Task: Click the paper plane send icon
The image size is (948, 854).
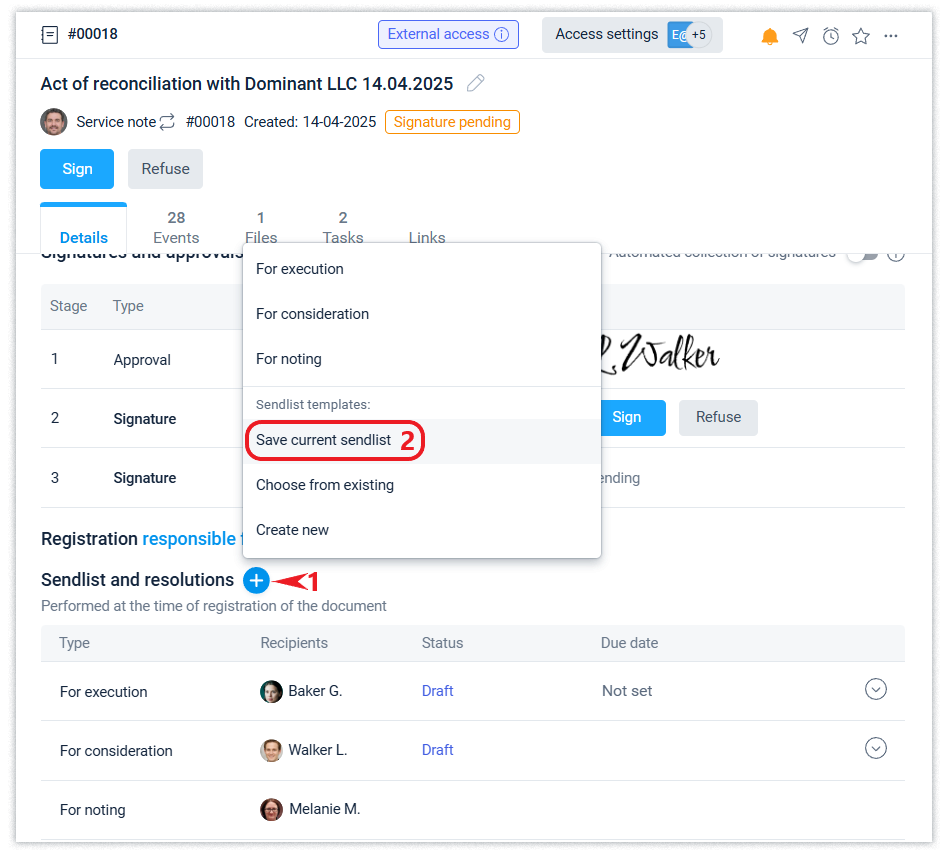Action: pos(800,36)
